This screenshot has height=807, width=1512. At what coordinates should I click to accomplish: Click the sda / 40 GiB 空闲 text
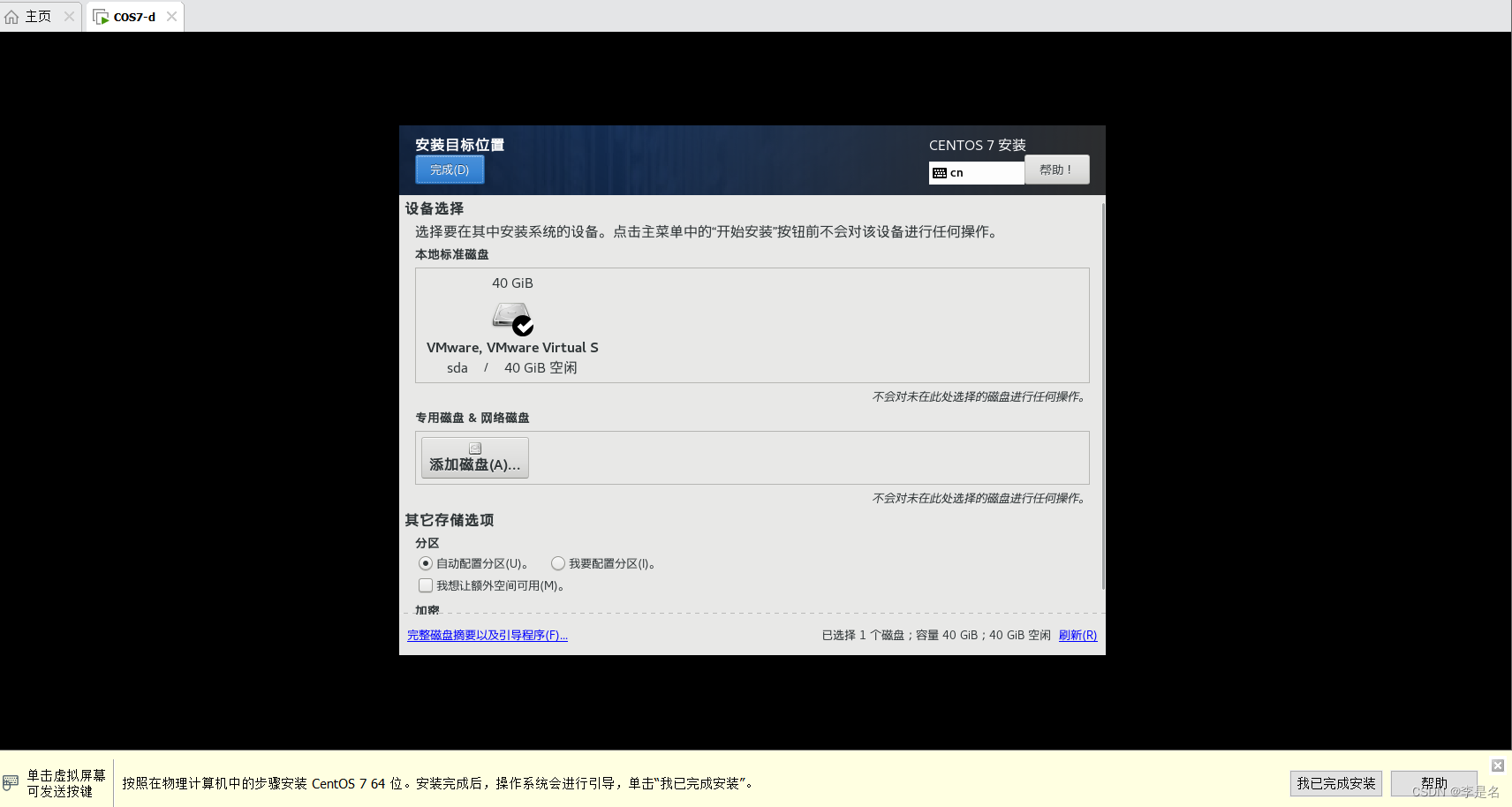coord(511,368)
